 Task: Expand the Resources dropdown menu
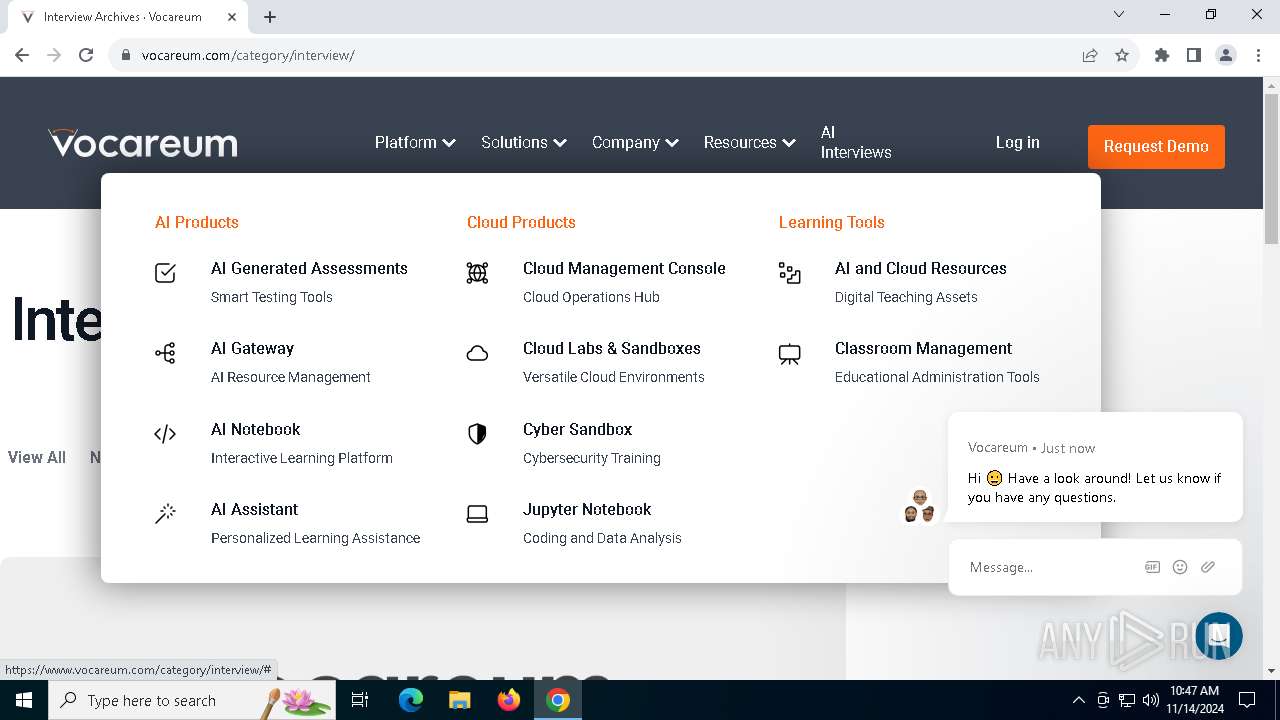tap(749, 142)
